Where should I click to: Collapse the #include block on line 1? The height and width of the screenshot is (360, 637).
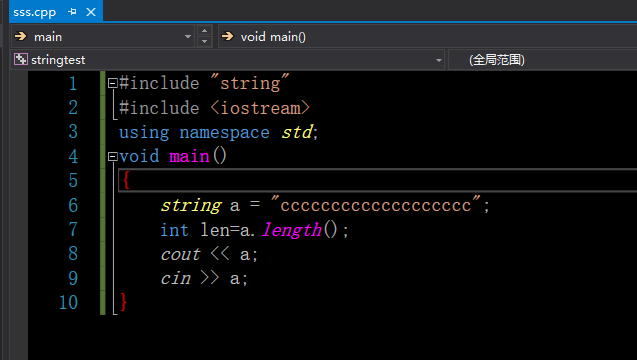113,83
